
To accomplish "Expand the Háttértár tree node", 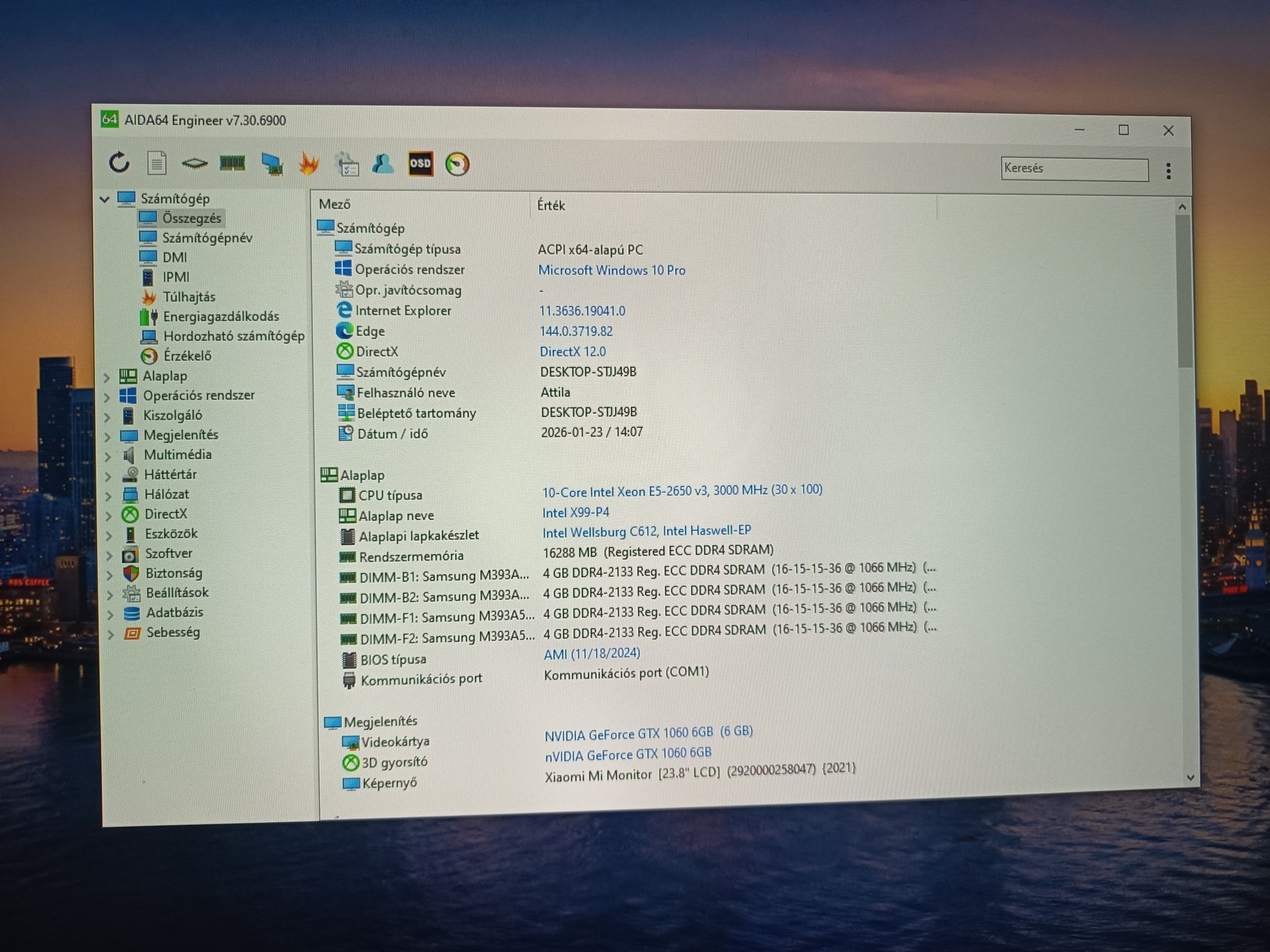I will (108, 475).
